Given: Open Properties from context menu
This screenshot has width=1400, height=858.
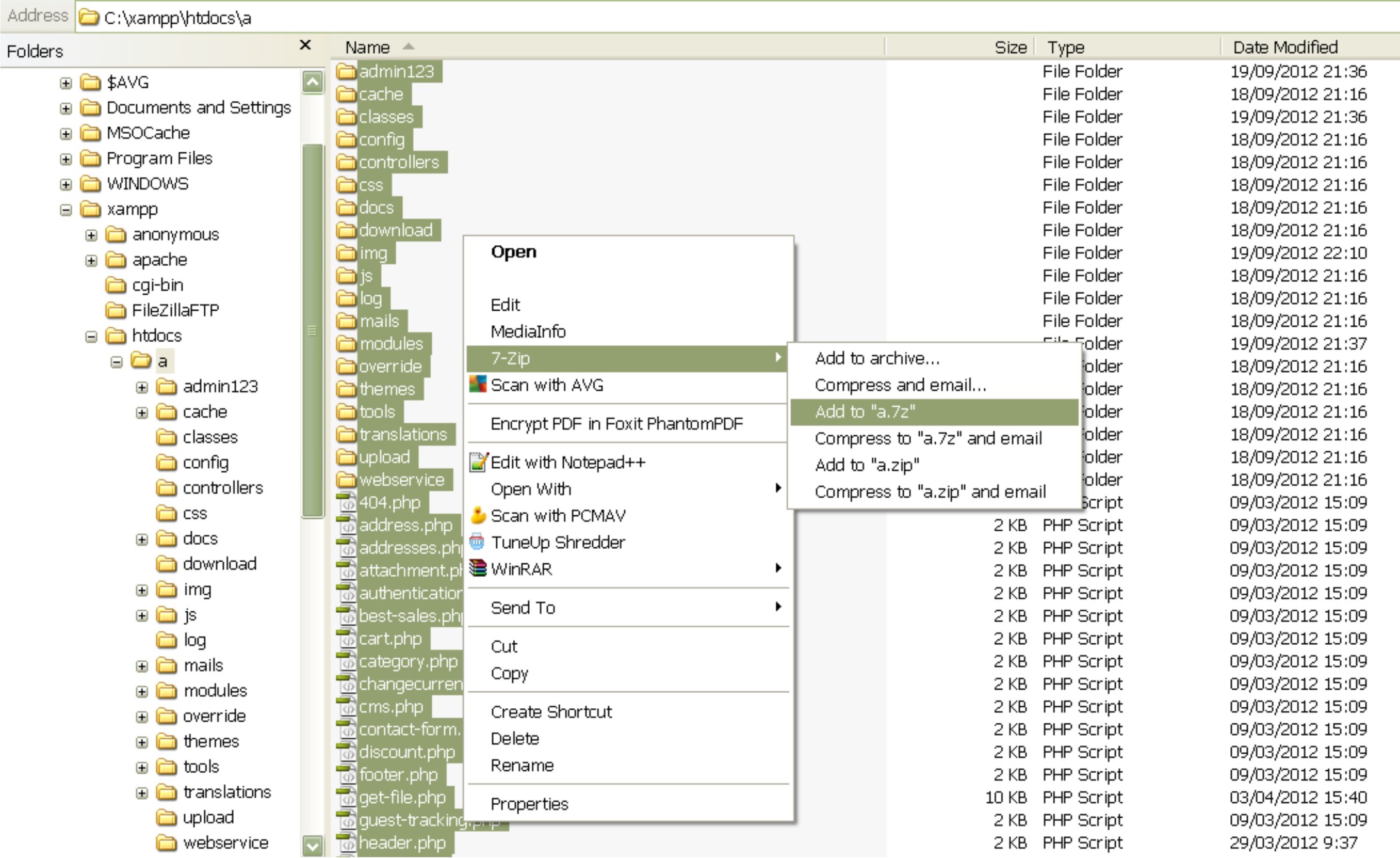Looking at the screenshot, I should click(x=529, y=804).
